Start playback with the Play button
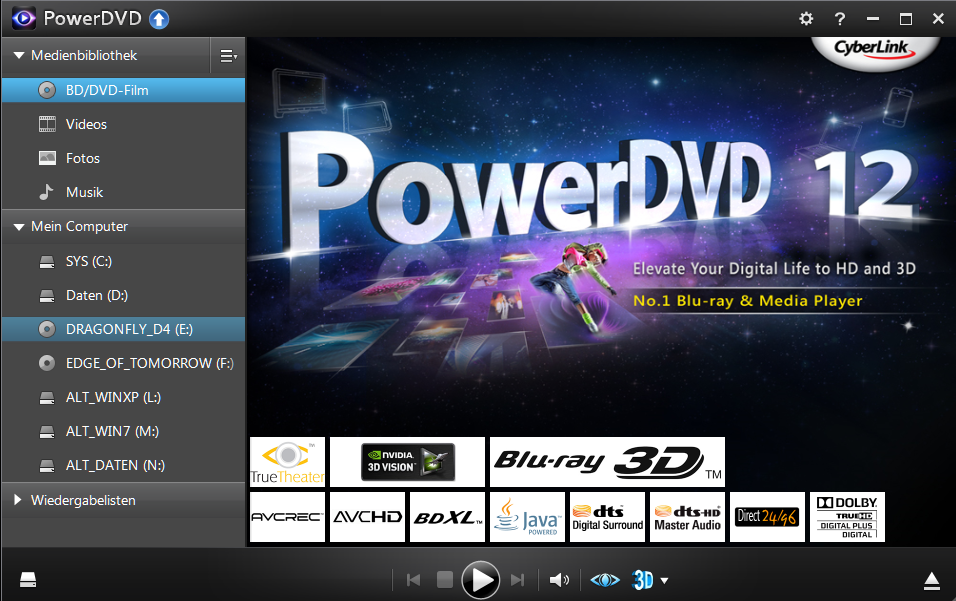The image size is (956, 601). tap(481, 580)
